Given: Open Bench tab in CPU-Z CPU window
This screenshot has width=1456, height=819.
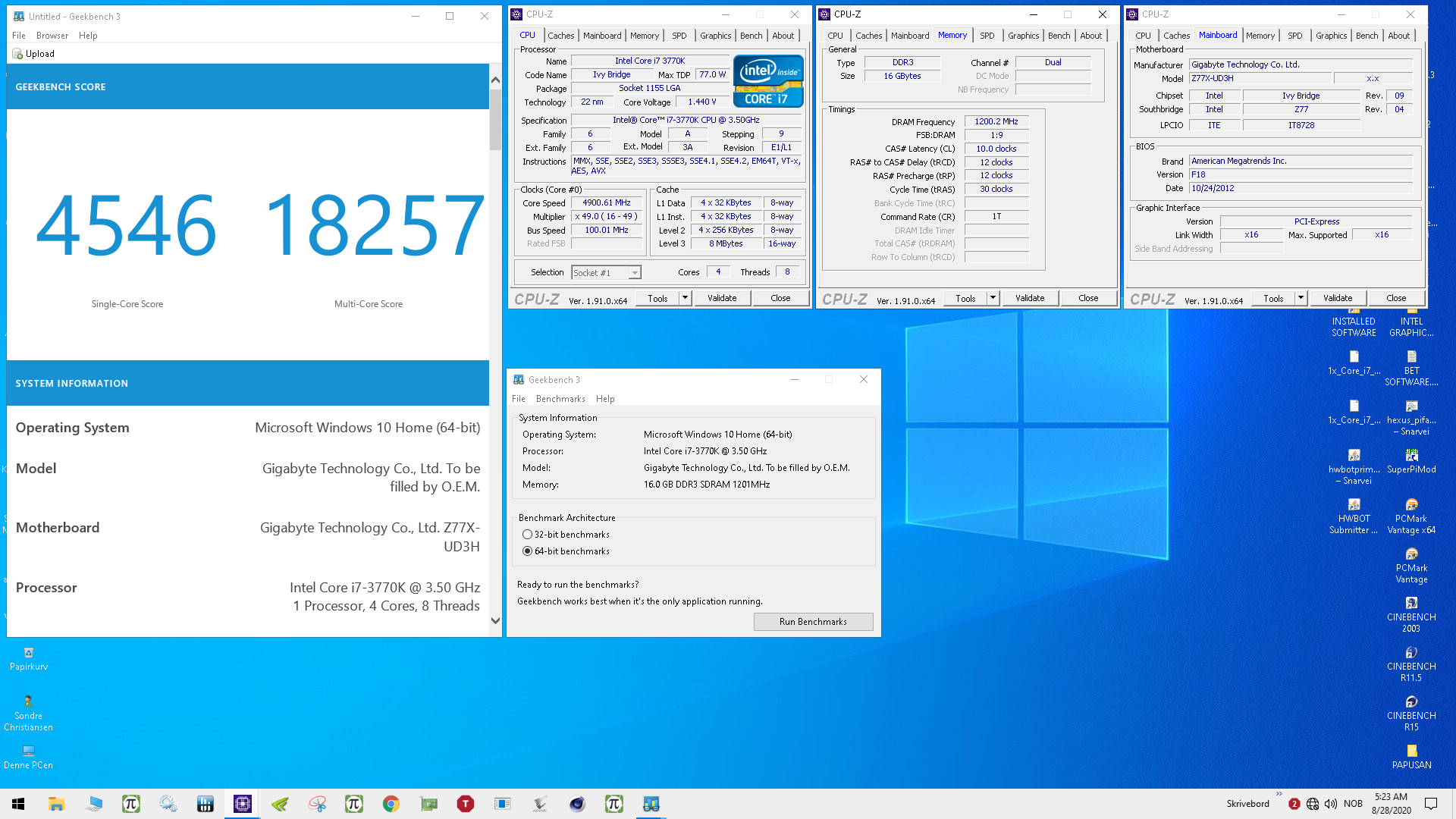Looking at the screenshot, I should (751, 36).
